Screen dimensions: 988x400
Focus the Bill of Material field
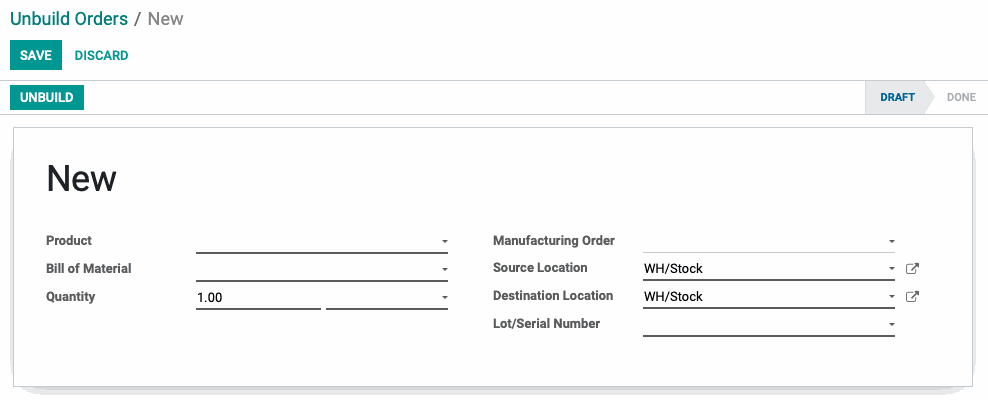click(317, 270)
